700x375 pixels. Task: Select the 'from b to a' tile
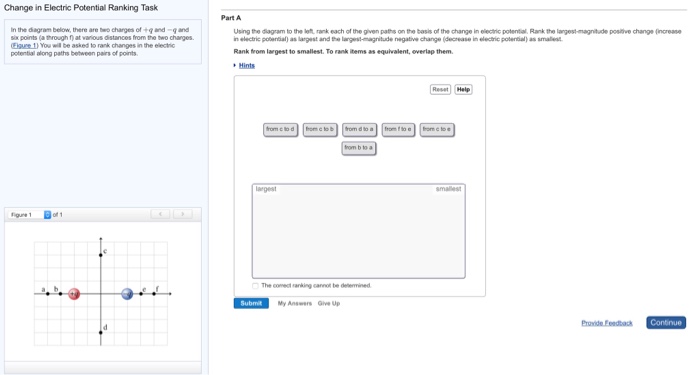[359, 148]
